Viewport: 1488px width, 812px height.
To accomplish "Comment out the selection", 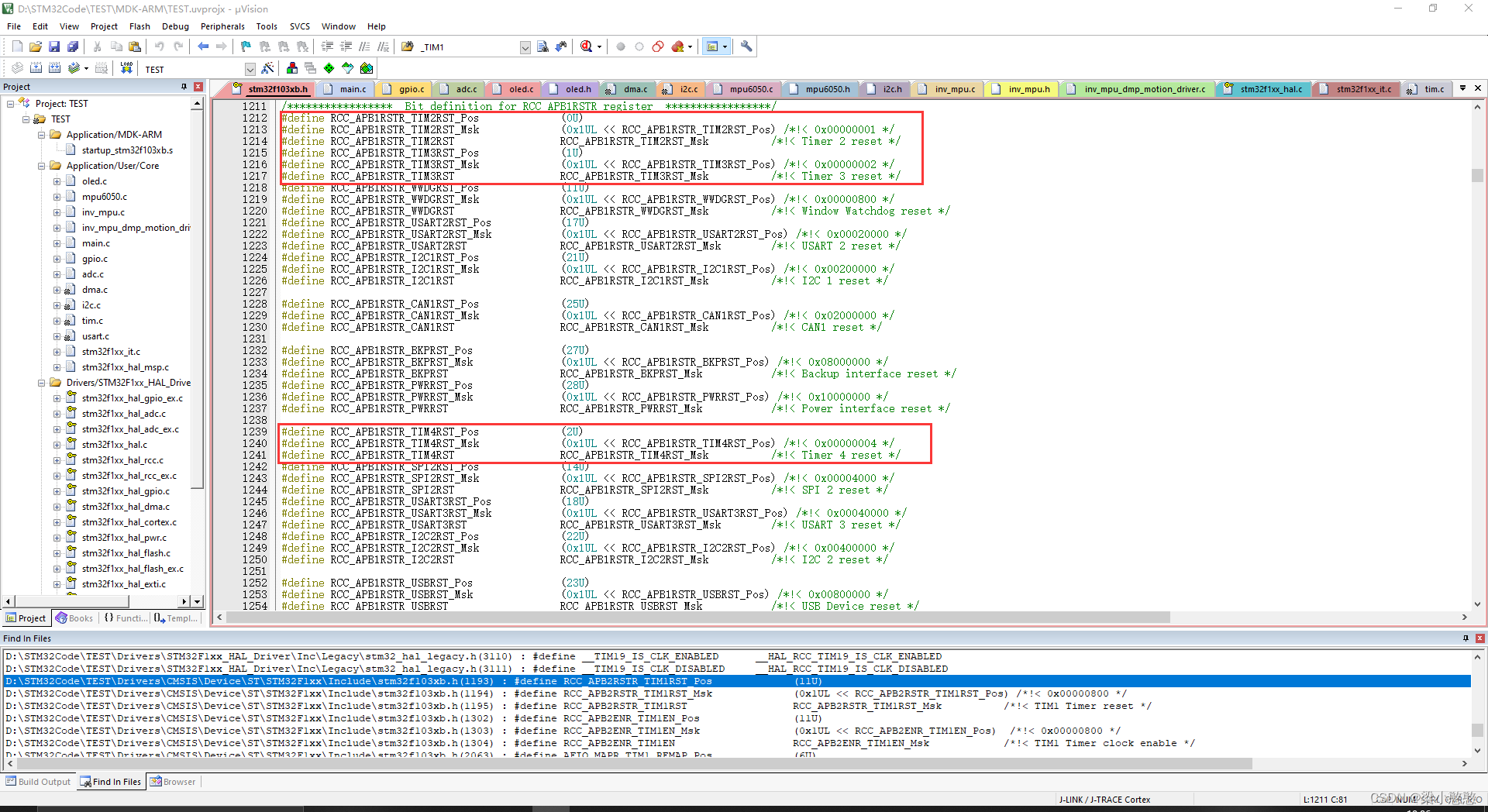I will (x=364, y=46).
